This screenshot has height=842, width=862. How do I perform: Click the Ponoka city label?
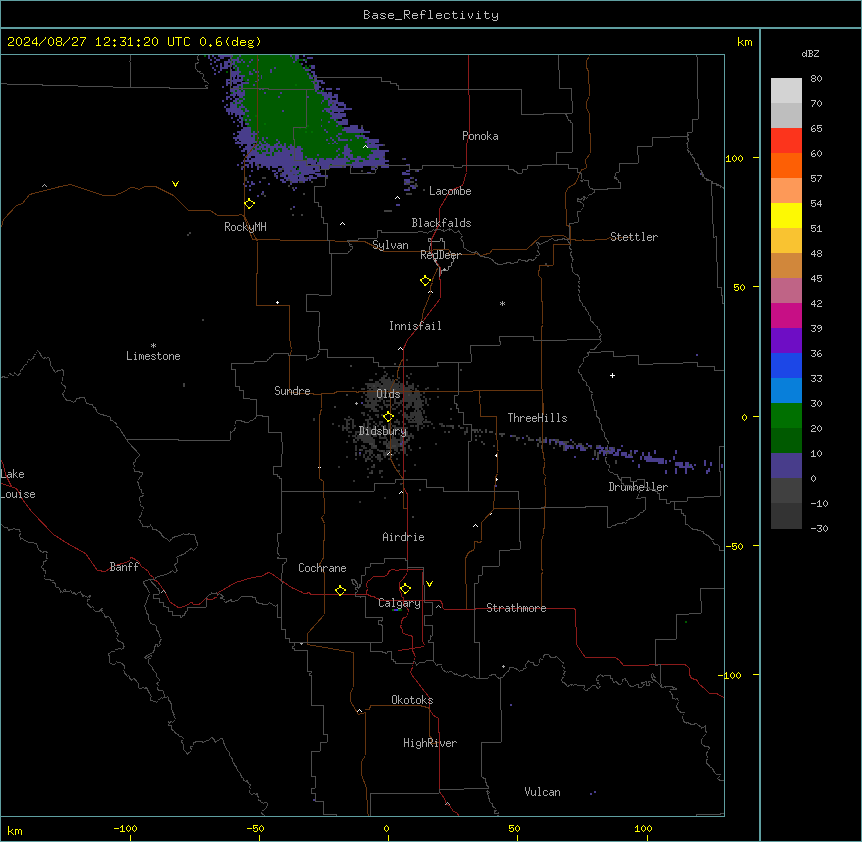pos(480,136)
